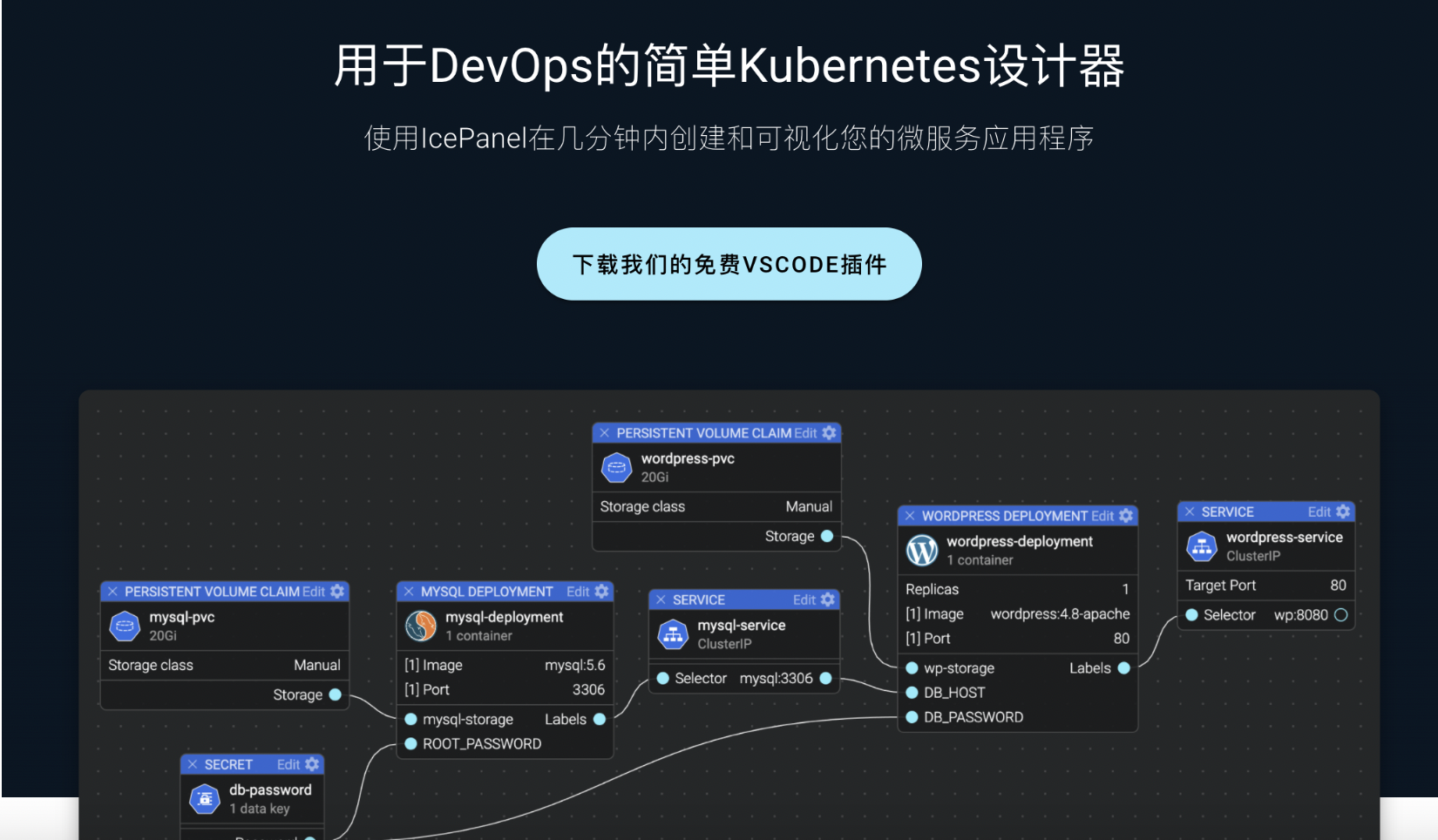Click the wordpress-service network hexagon icon
This screenshot has height=840, width=1438.
click(x=1202, y=546)
